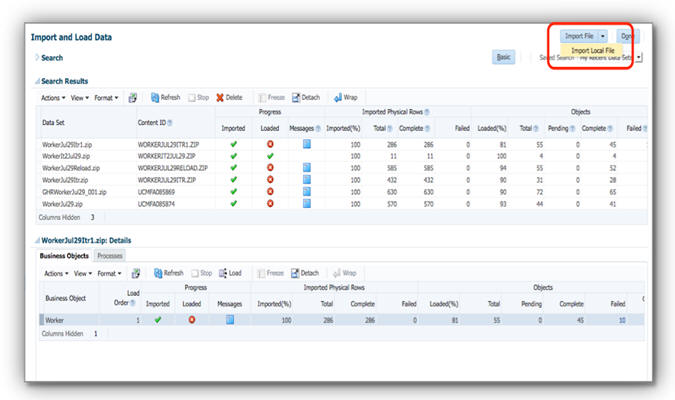675x400 pixels.
Task: Click Delete in Search Results toolbar
Action: 229,98
